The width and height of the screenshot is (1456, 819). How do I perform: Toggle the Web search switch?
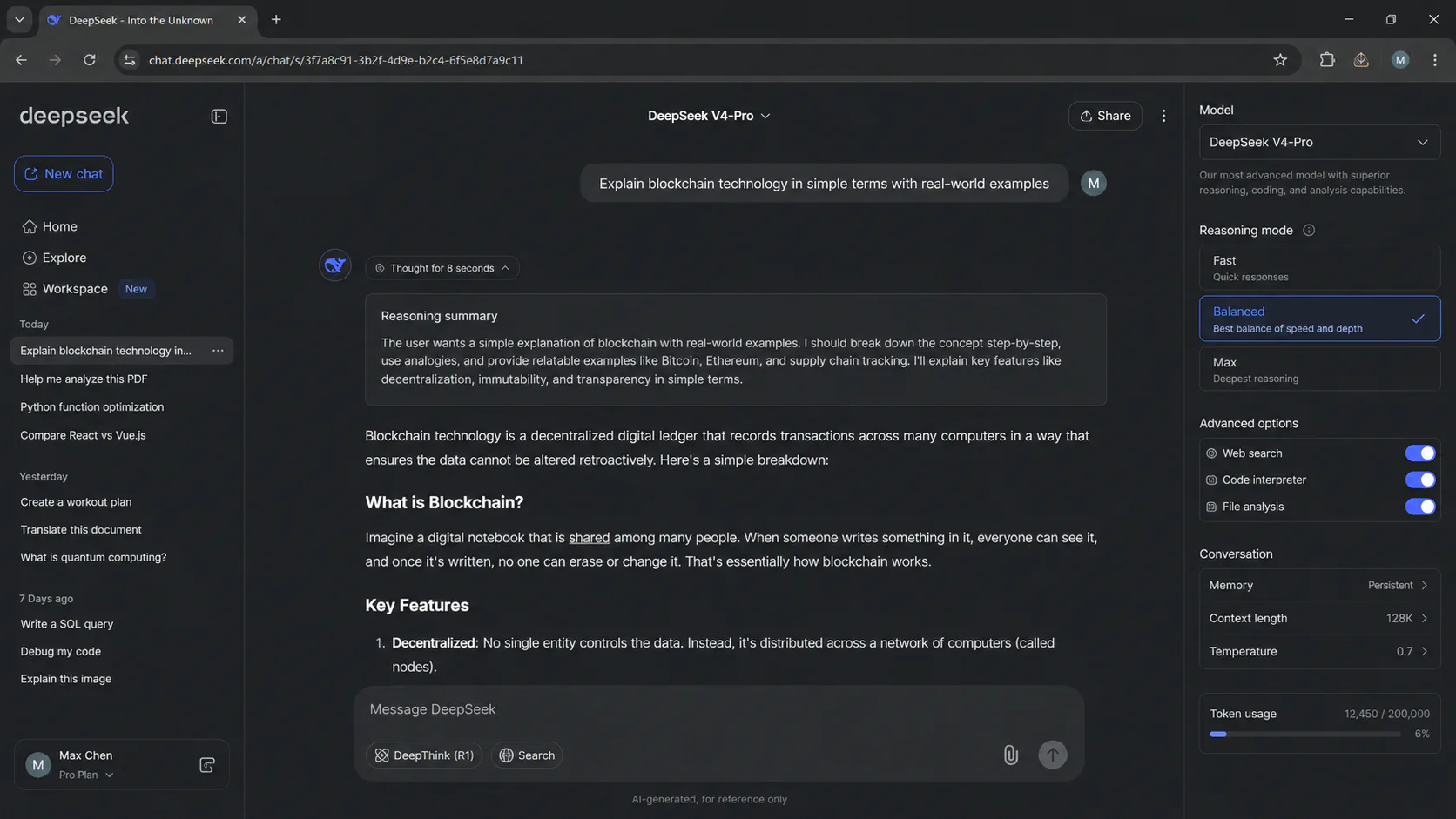1419,453
